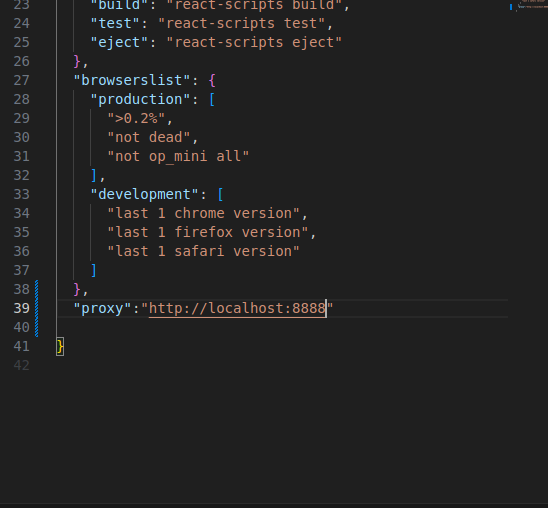Image resolution: width=548 pixels, height=508 pixels.
Task: Click line number 40 in gutter
Action: coord(22,327)
